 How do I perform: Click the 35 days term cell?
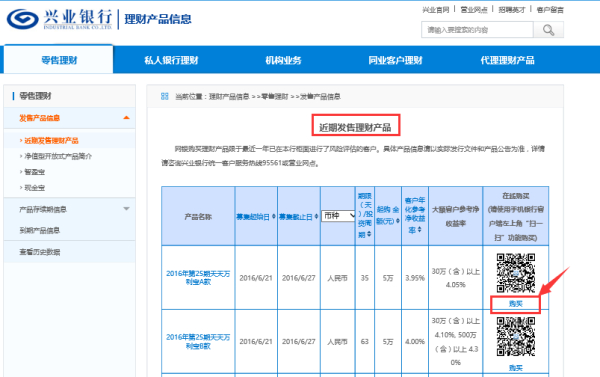coord(364,278)
